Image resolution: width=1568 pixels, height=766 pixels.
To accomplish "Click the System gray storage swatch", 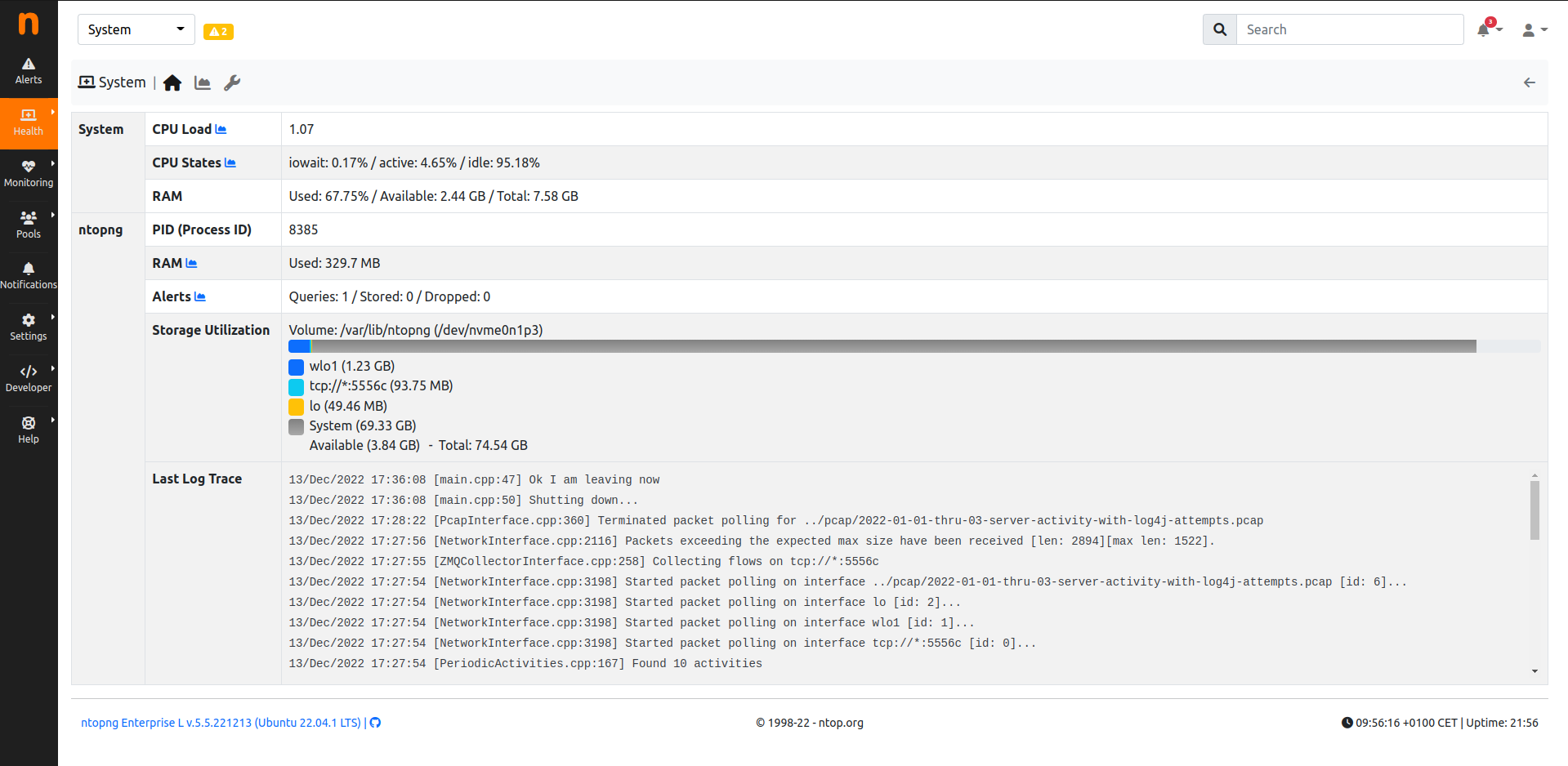I will (x=296, y=426).
